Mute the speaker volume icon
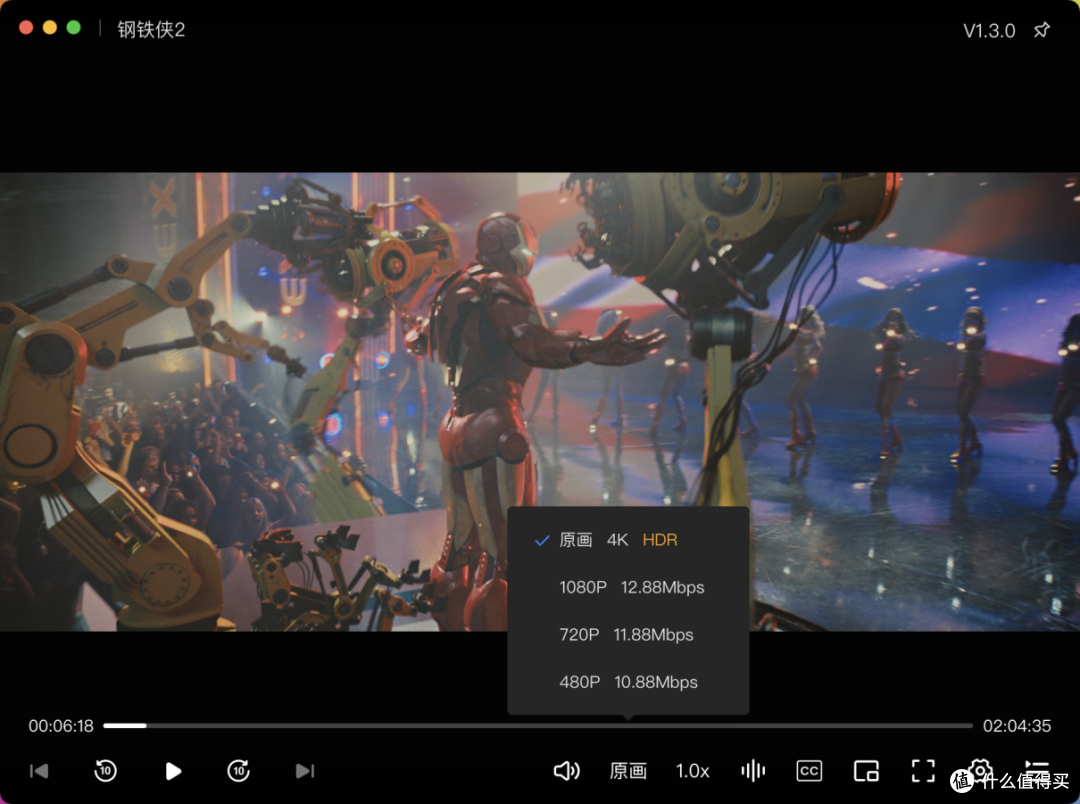 pyautogui.click(x=566, y=770)
